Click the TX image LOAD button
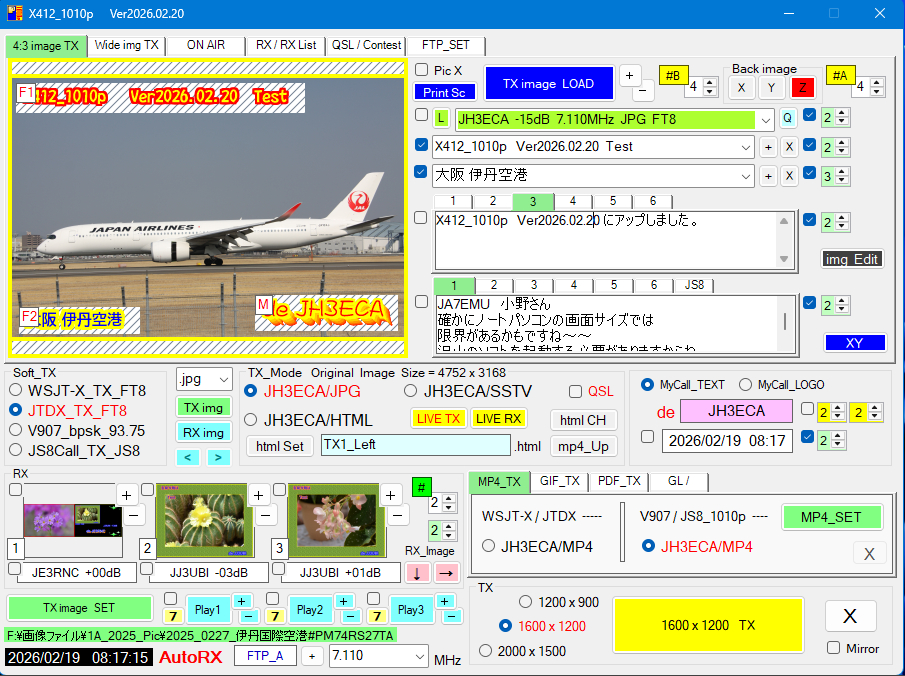Image resolution: width=905 pixels, height=676 pixels. pos(548,85)
